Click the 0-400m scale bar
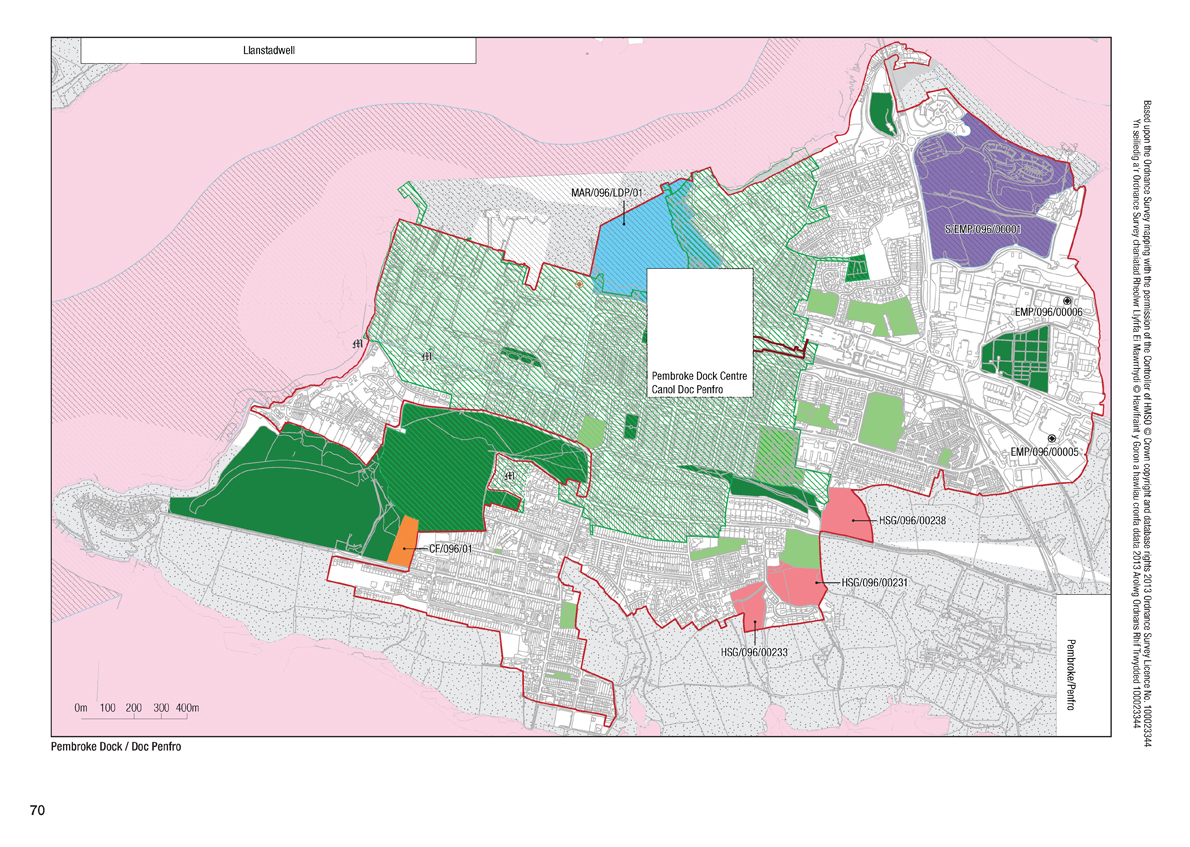The width and height of the screenshot is (1190, 847). pos(135,707)
